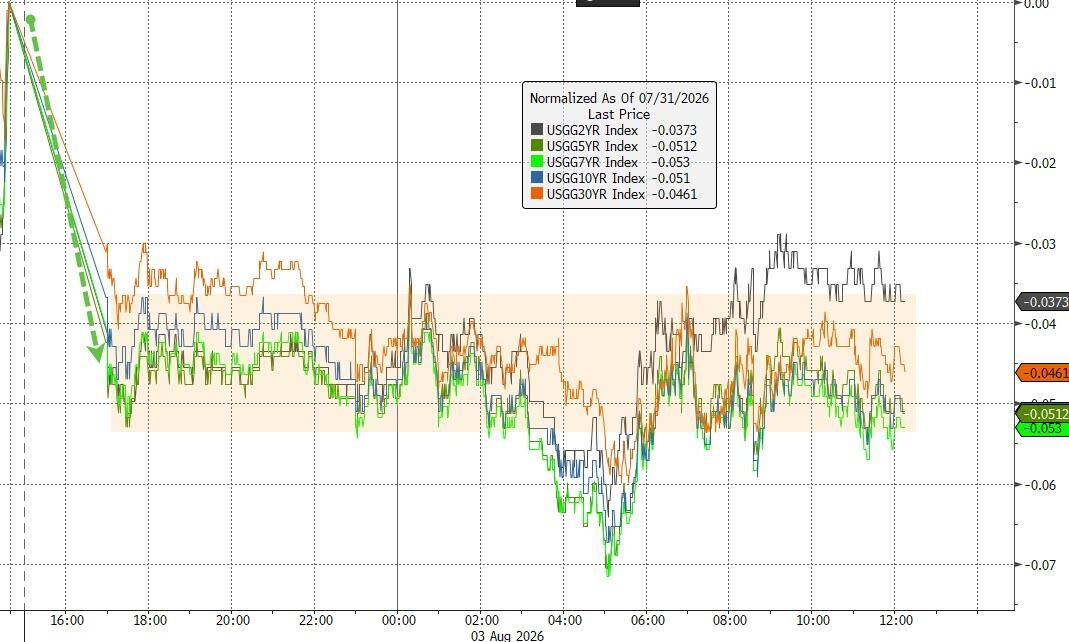The width and height of the screenshot is (1069, 642).
Task: Click the USGG30YR orange legend swatch
Action: click(x=537, y=194)
